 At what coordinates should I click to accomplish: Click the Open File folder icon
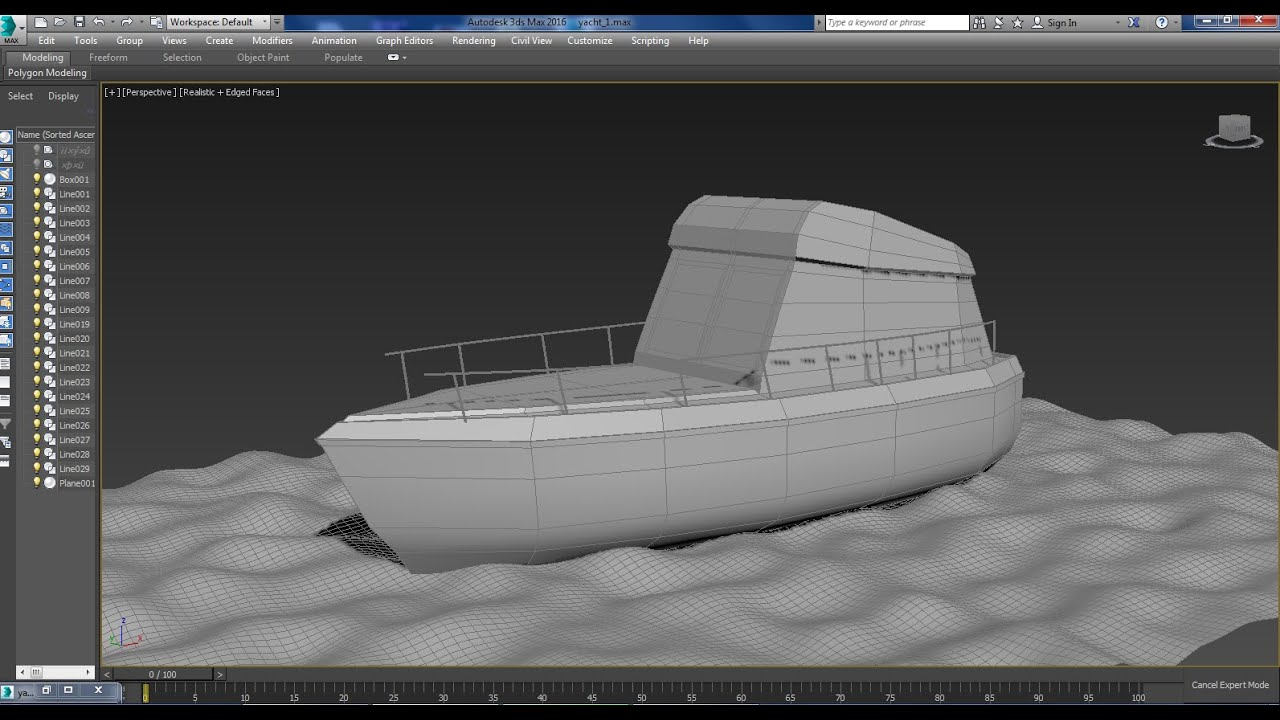tap(60, 21)
